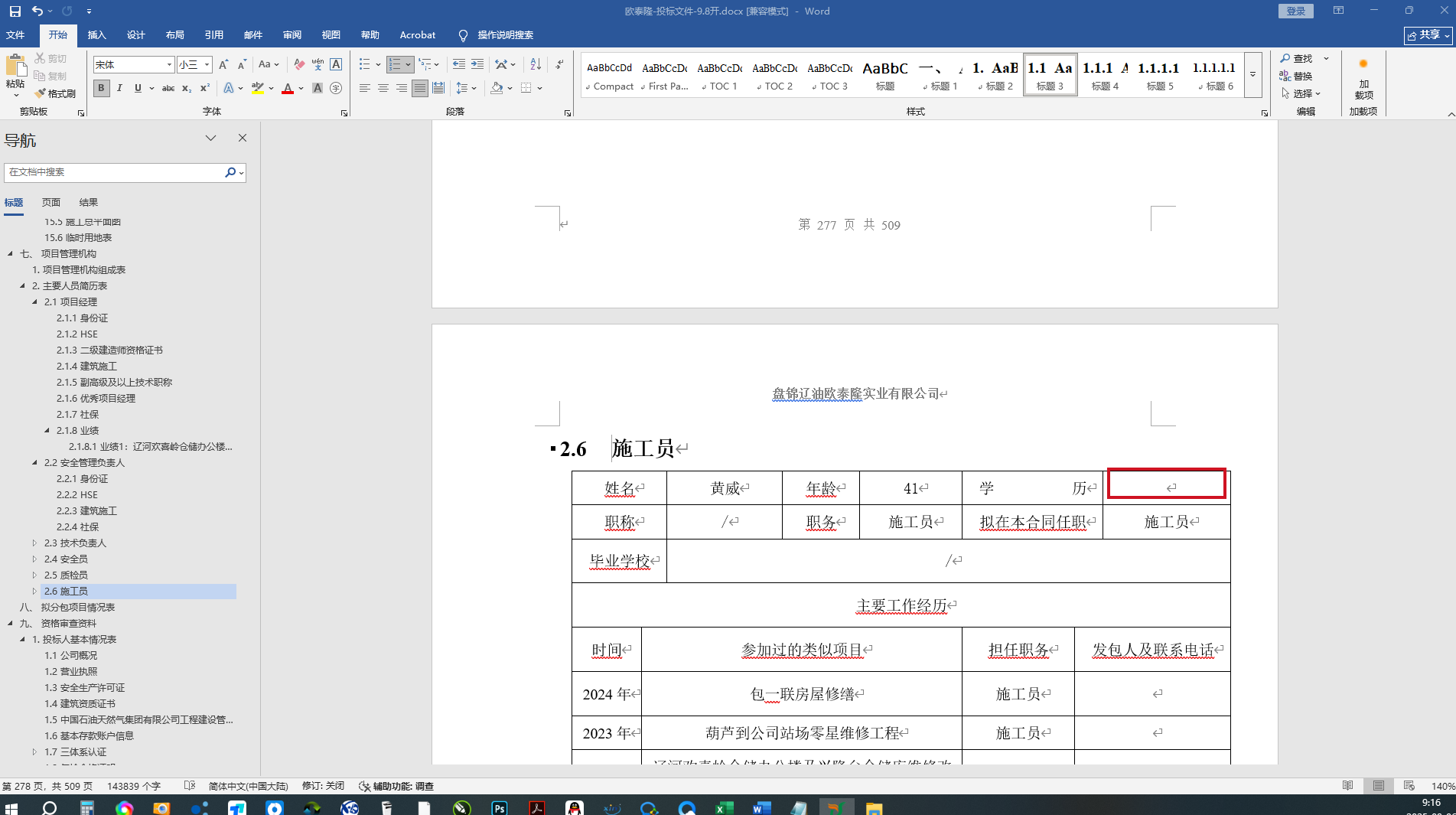Open the 布局 ribbon tab
The image size is (1456, 815).
[x=174, y=35]
